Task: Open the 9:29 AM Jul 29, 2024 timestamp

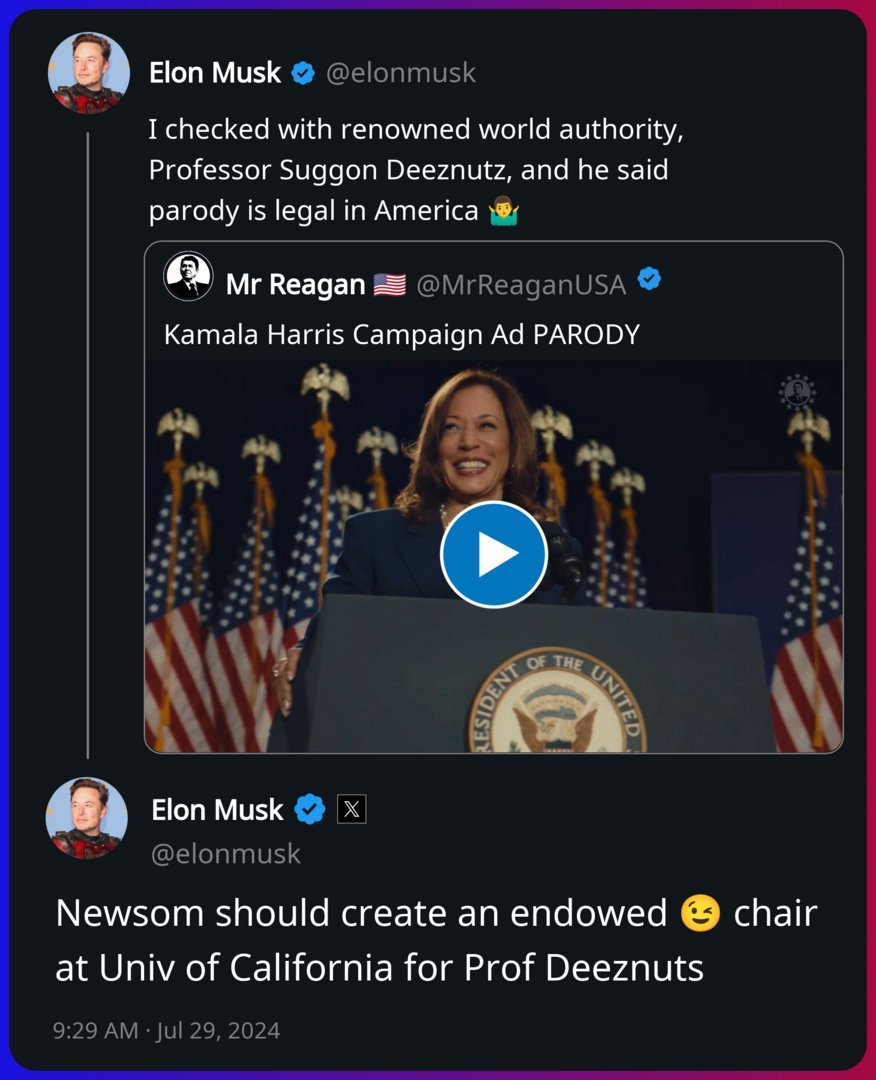Action: (166, 1031)
